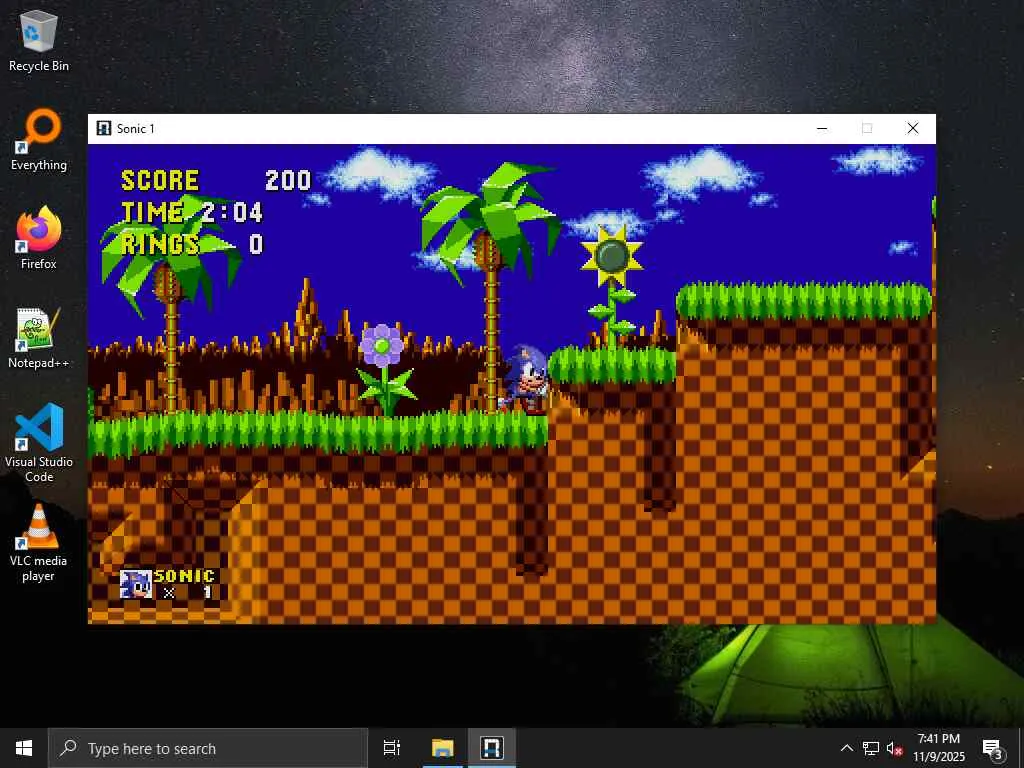Click the Windows Start button

24,748
